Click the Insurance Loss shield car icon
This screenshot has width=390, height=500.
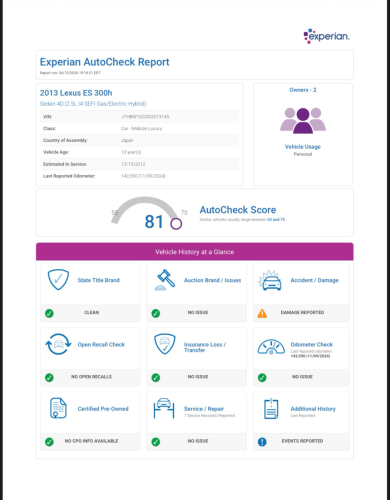coord(165,344)
